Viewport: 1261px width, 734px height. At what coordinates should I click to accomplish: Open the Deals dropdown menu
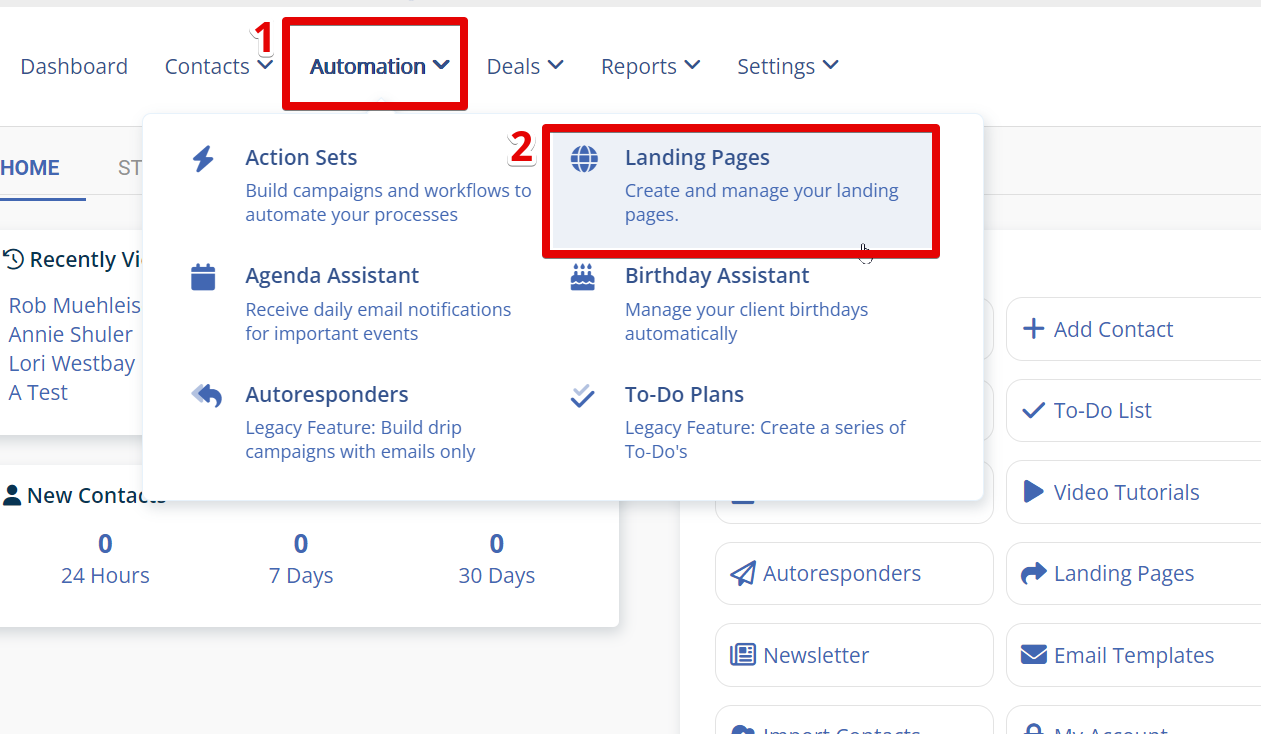[525, 66]
